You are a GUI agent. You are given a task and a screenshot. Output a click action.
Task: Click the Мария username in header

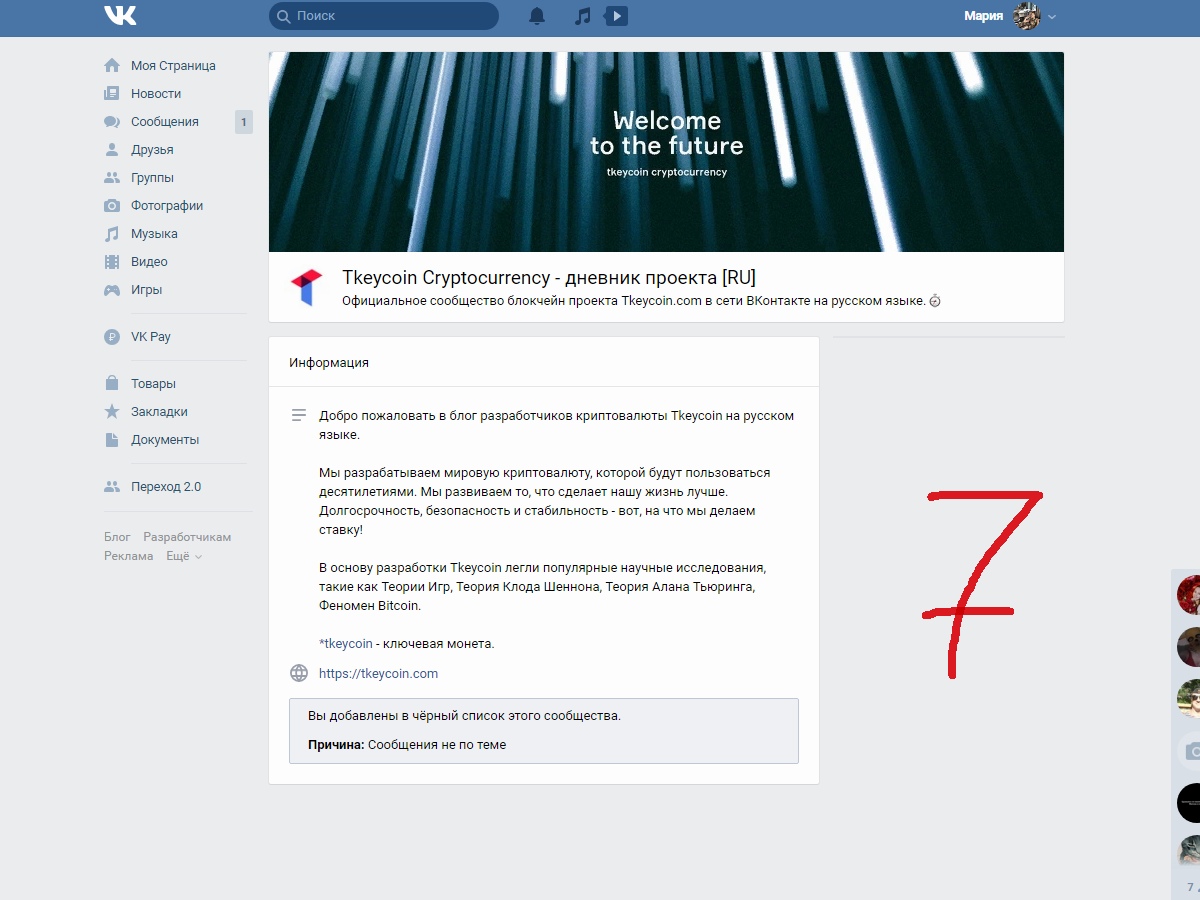(983, 16)
